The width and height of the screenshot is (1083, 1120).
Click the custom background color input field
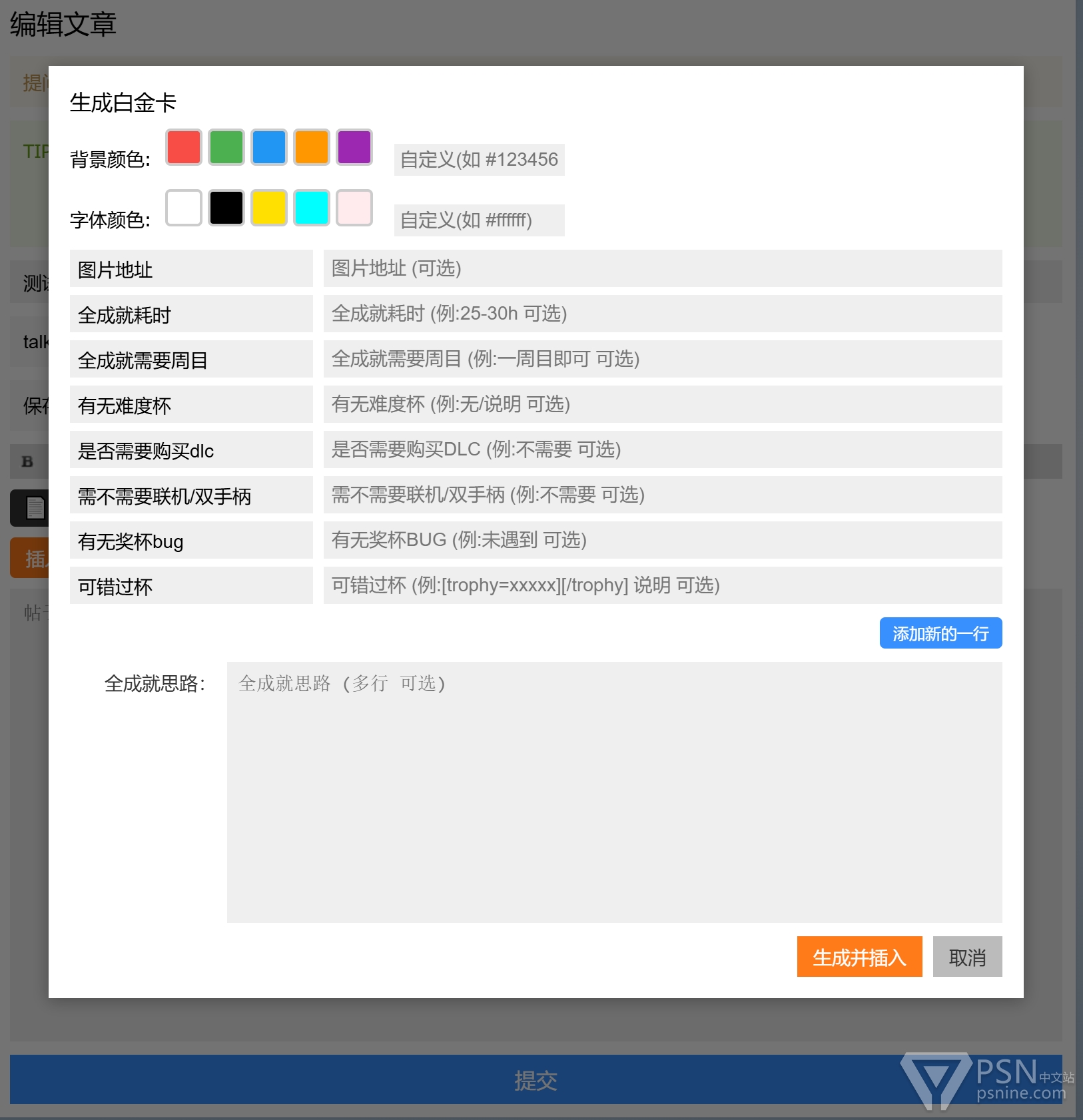479,160
